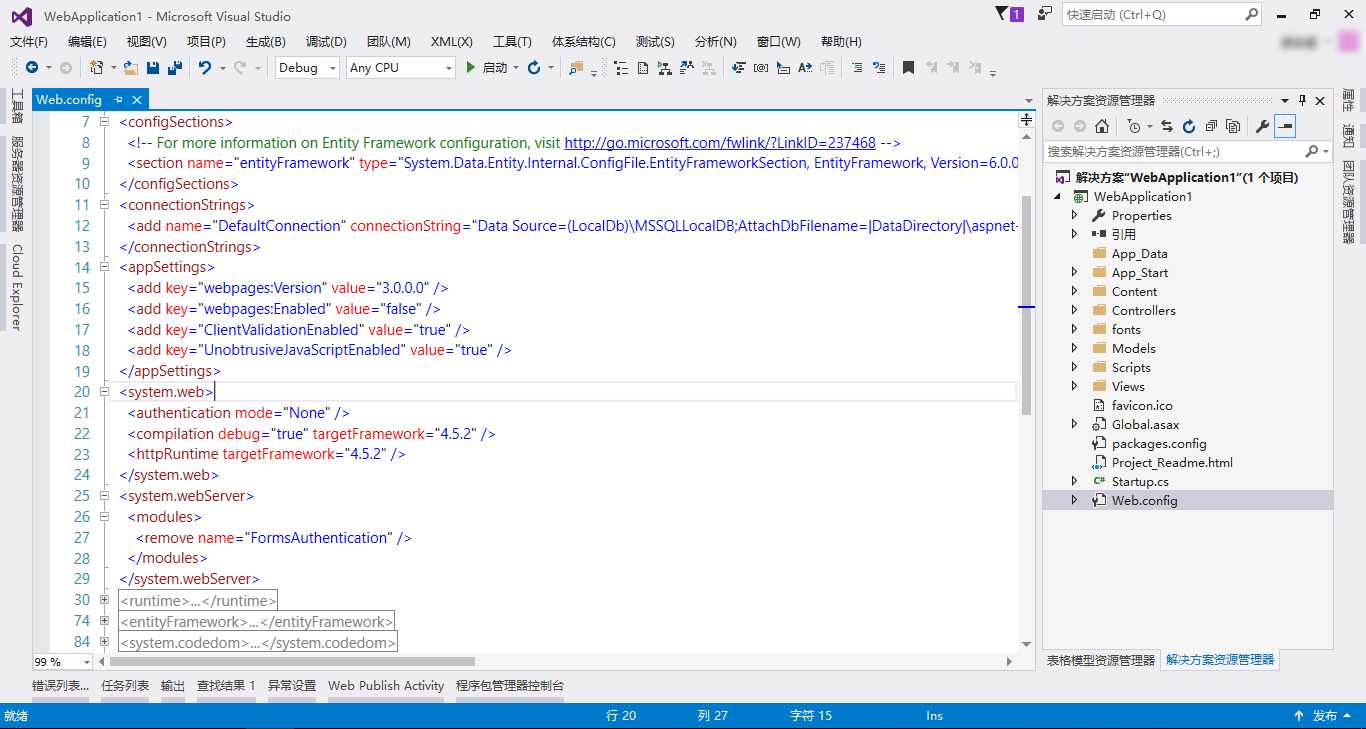Click the Publish up-arrow in status bar

coord(1299,716)
